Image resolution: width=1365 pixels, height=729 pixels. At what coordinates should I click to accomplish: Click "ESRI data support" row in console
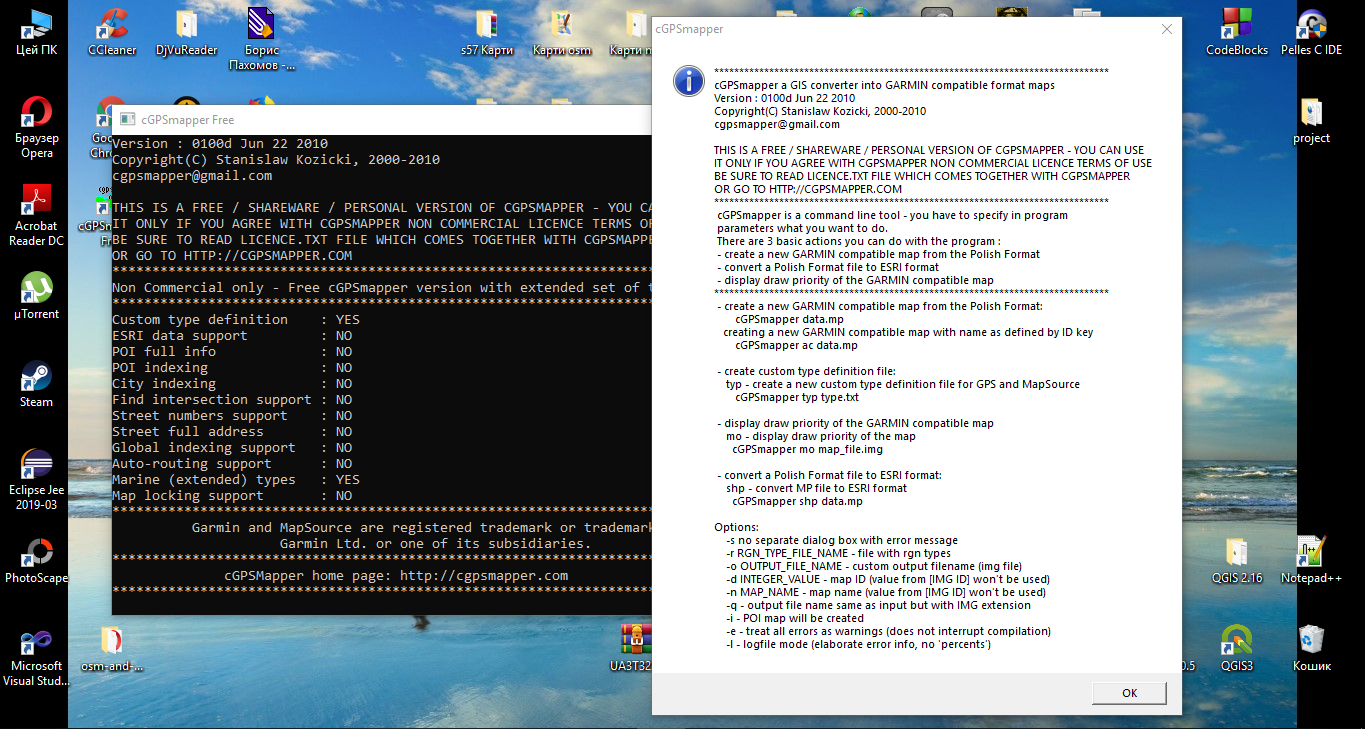[232, 336]
